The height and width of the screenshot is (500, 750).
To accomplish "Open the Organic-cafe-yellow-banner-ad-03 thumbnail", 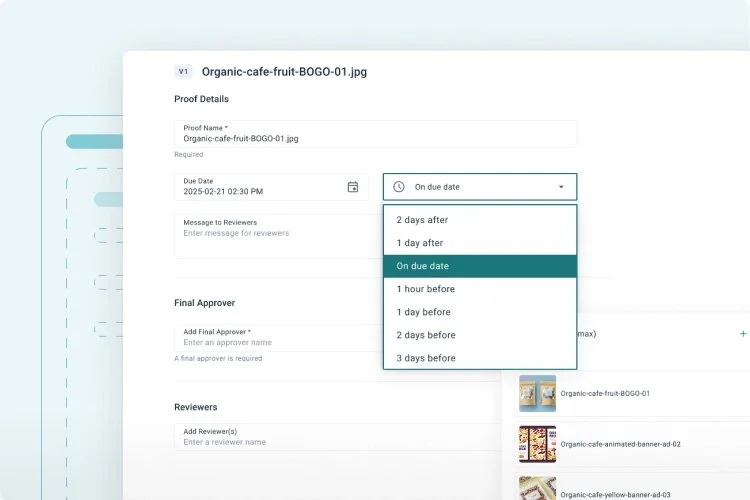I will pyautogui.click(x=538, y=488).
